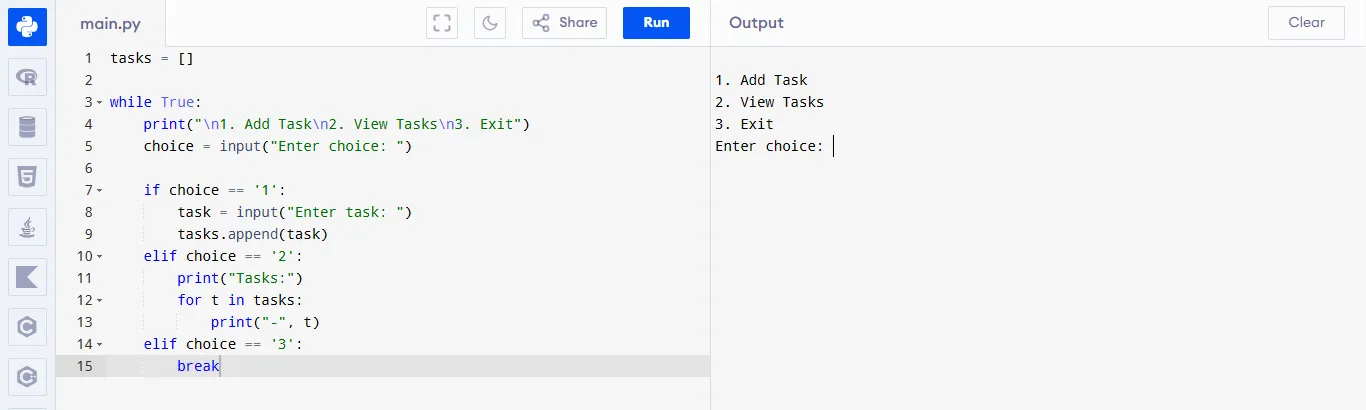1366x410 pixels.
Task: Select the Python language icon in sidebar
Action: pyautogui.click(x=27, y=27)
